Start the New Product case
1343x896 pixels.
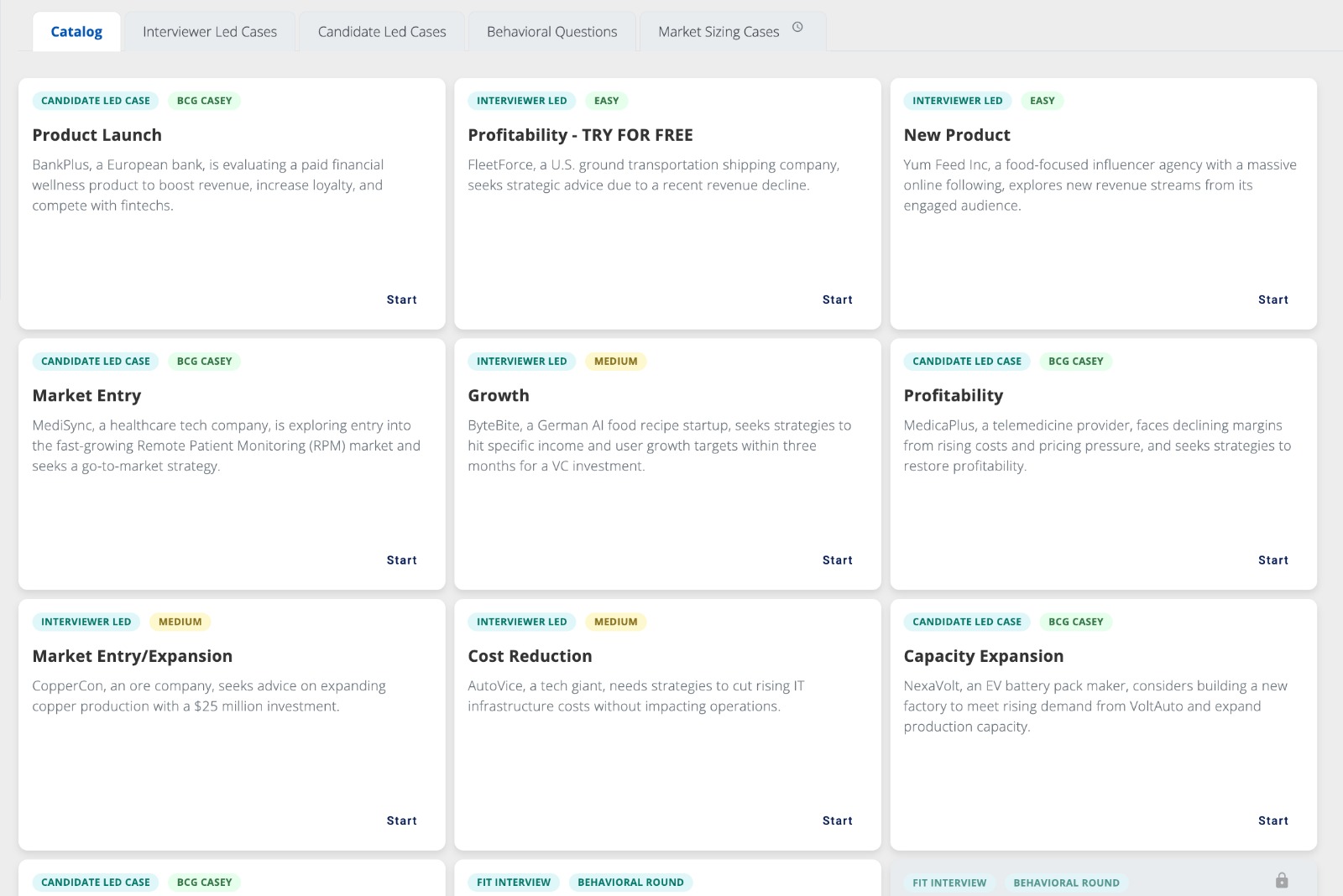(1272, 300)
